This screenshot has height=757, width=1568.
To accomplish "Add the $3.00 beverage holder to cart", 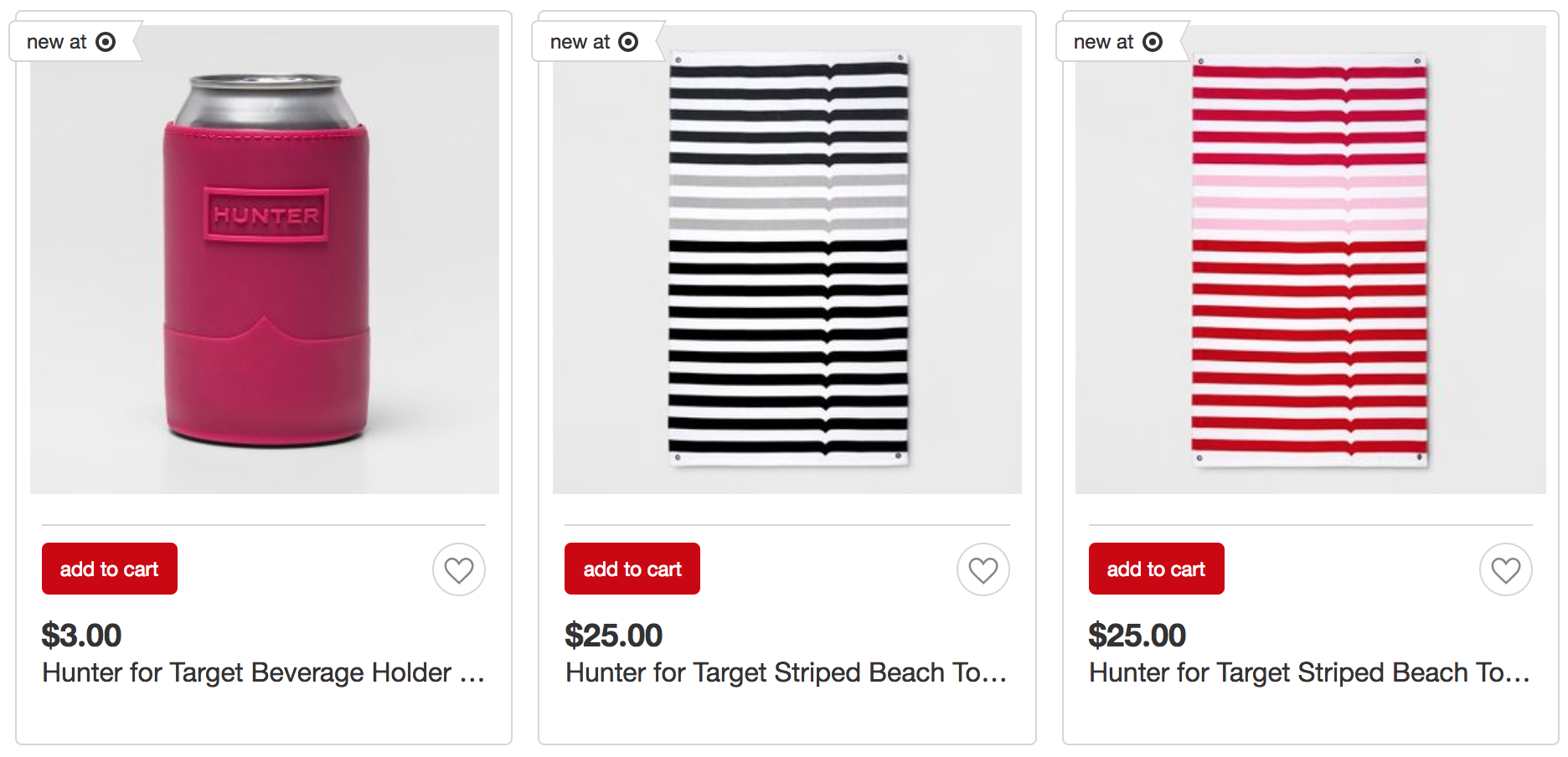I will (x=110, y=569).
